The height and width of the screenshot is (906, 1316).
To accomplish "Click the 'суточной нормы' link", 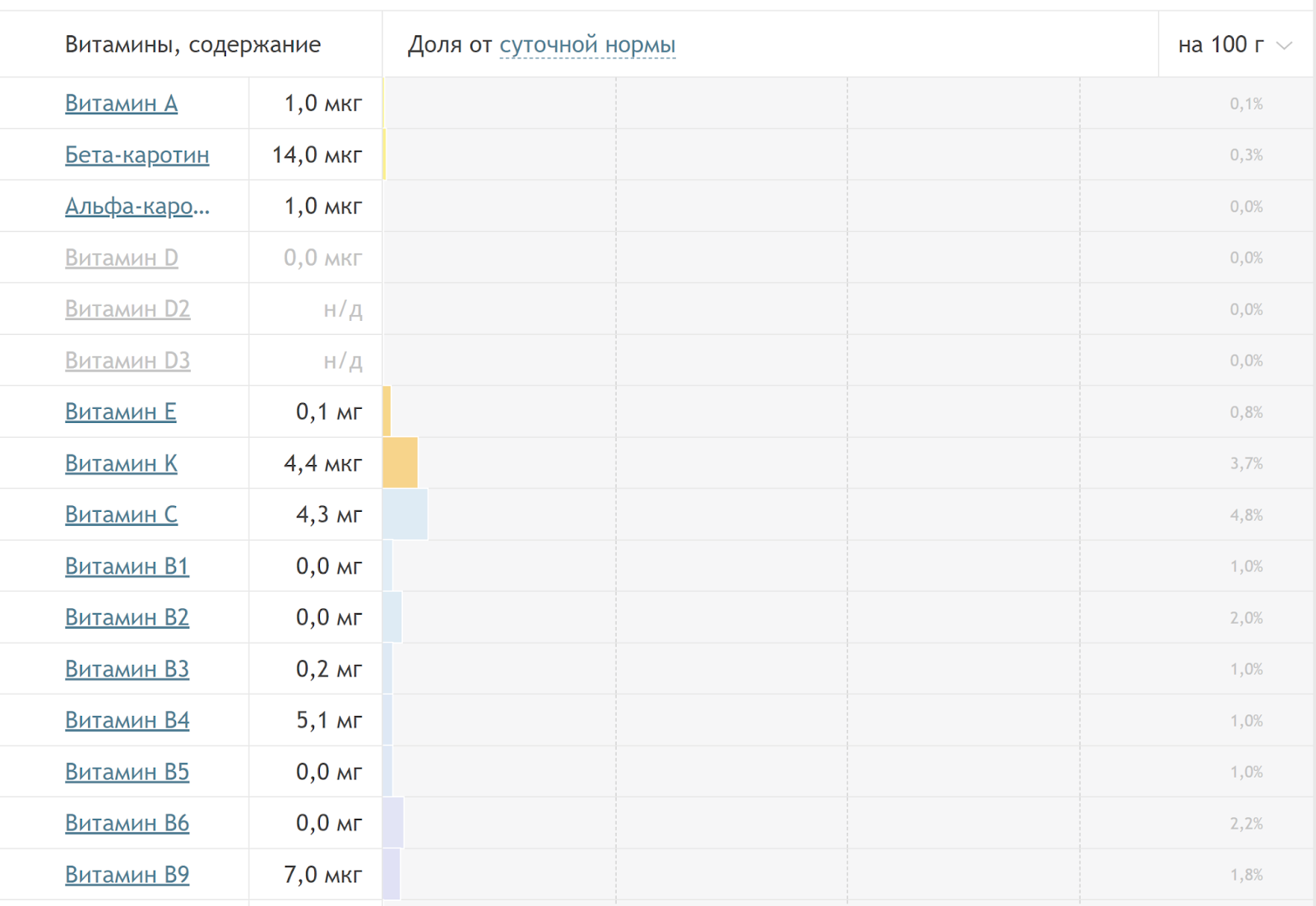I will 587,45.
